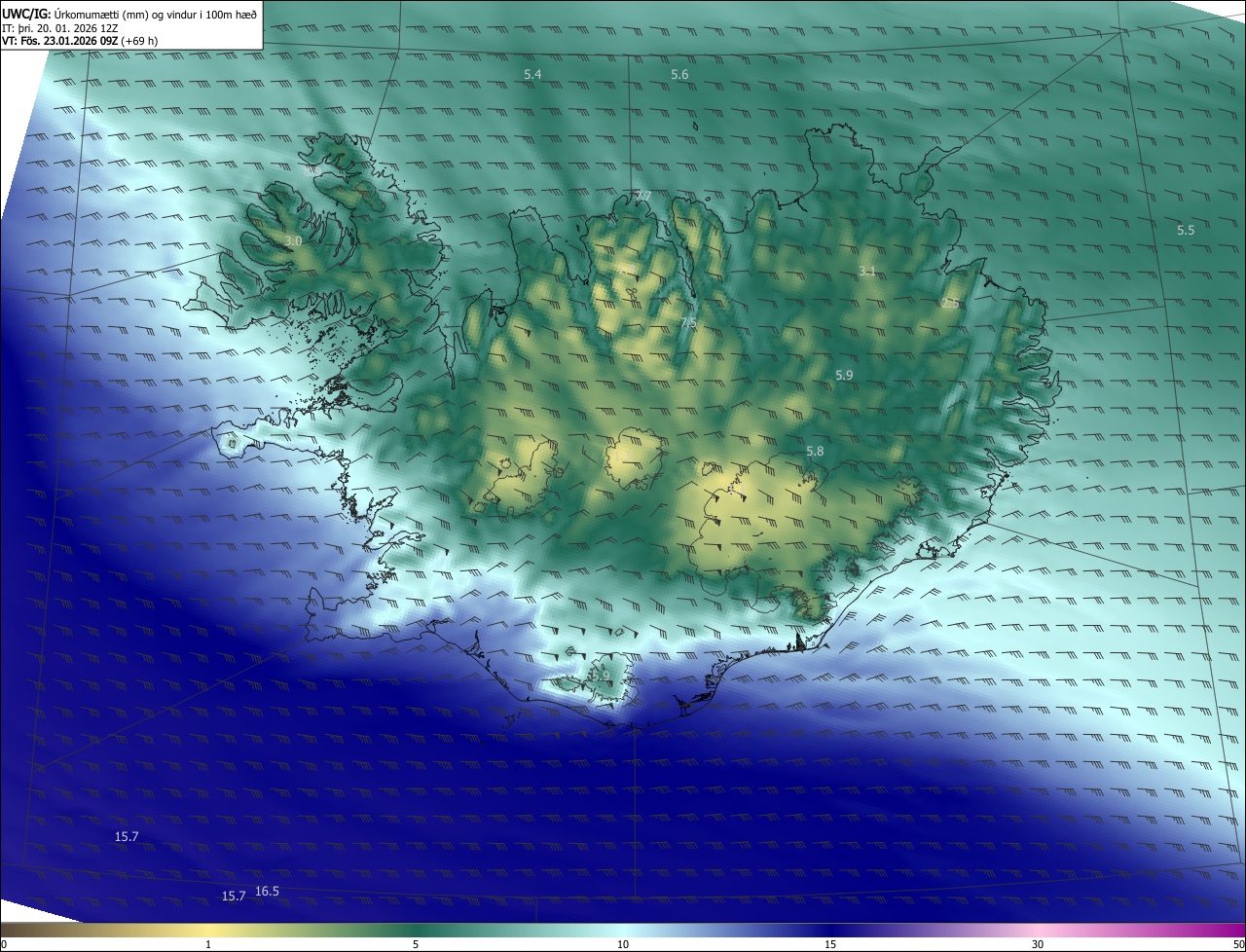Click the 10 tick on the color scale
Screen dimensions: 1246x952
click(x=623, y=944)
